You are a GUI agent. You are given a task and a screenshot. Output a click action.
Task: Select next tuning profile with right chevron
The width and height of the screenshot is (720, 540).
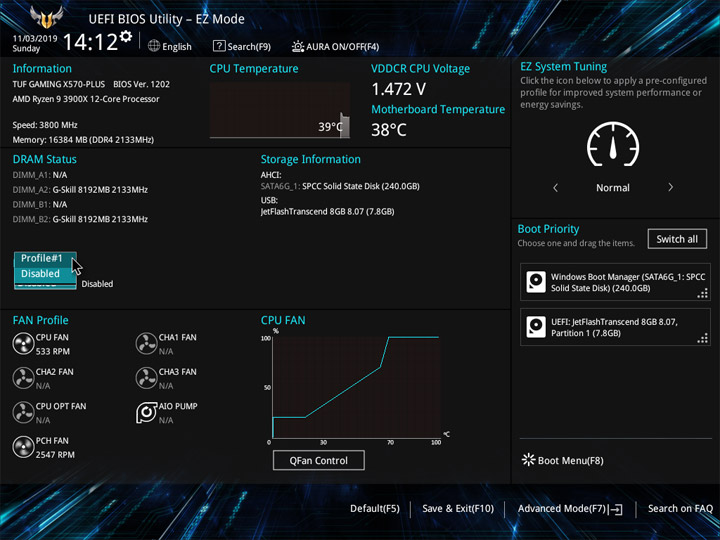click(670, 187)
